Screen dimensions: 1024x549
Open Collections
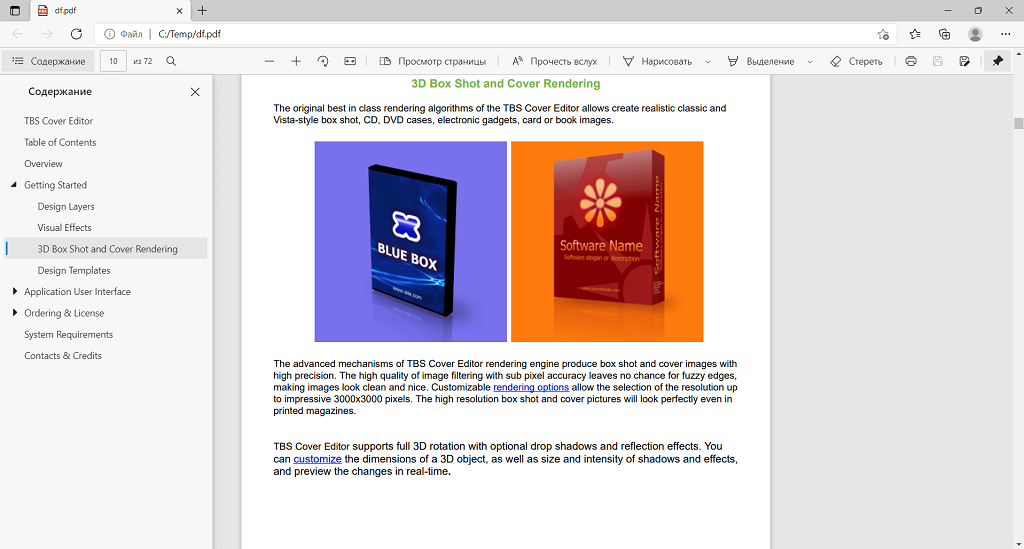944,34
